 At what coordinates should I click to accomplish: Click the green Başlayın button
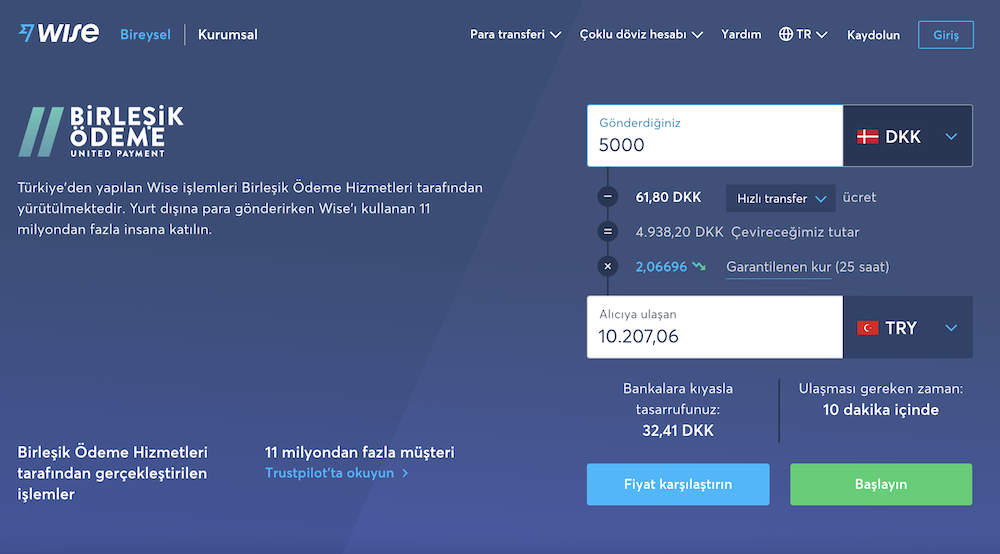click(881, 485)
